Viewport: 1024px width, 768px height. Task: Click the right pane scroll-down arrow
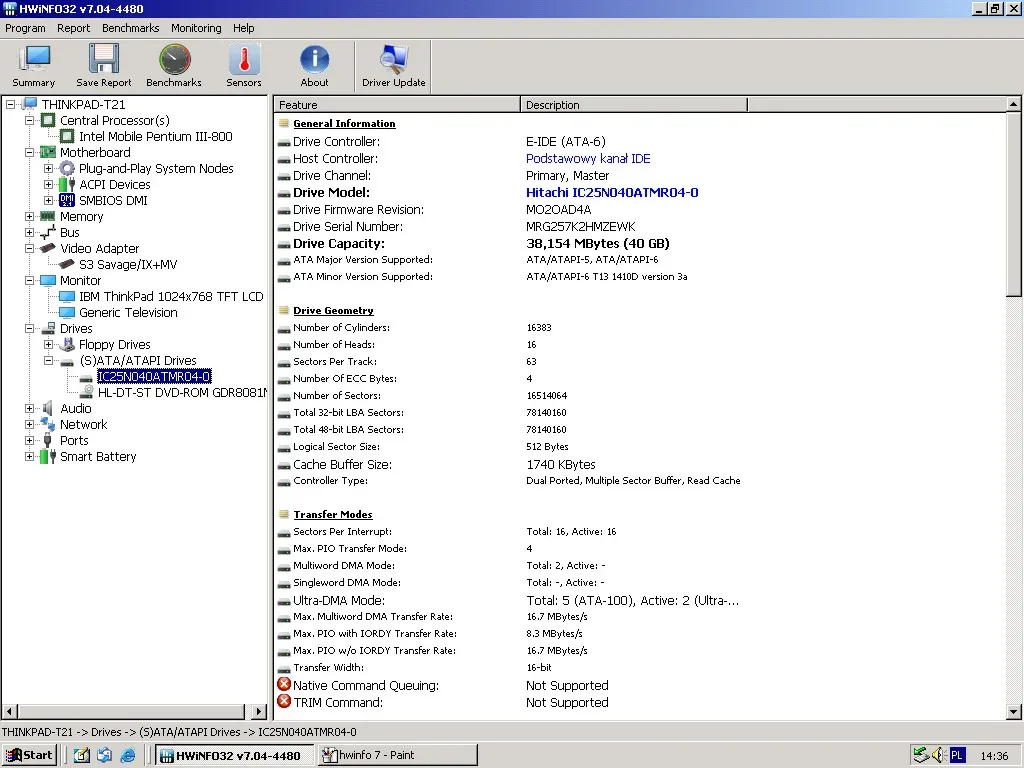point(1014,712)
